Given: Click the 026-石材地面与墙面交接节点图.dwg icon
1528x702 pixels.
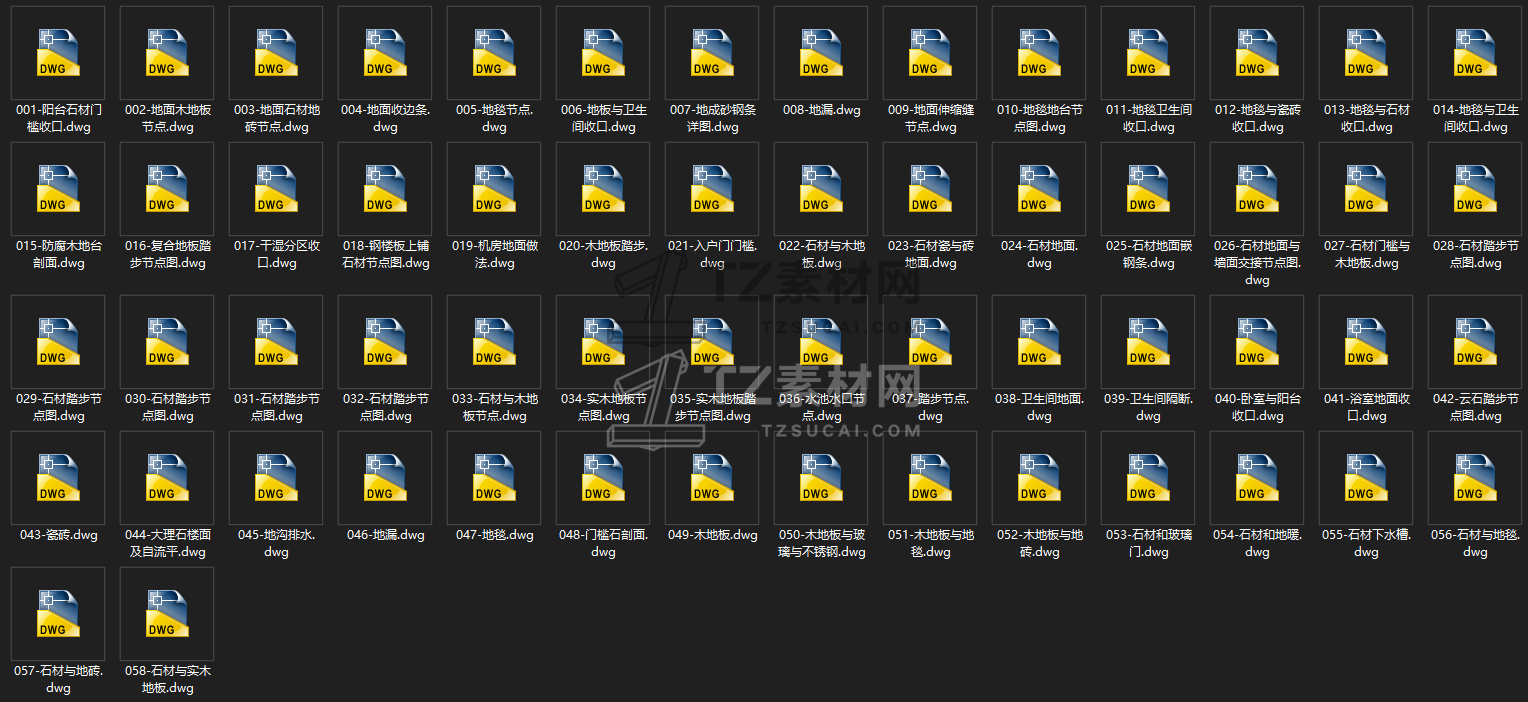Looking at the screenshot, I should 1257,189.
